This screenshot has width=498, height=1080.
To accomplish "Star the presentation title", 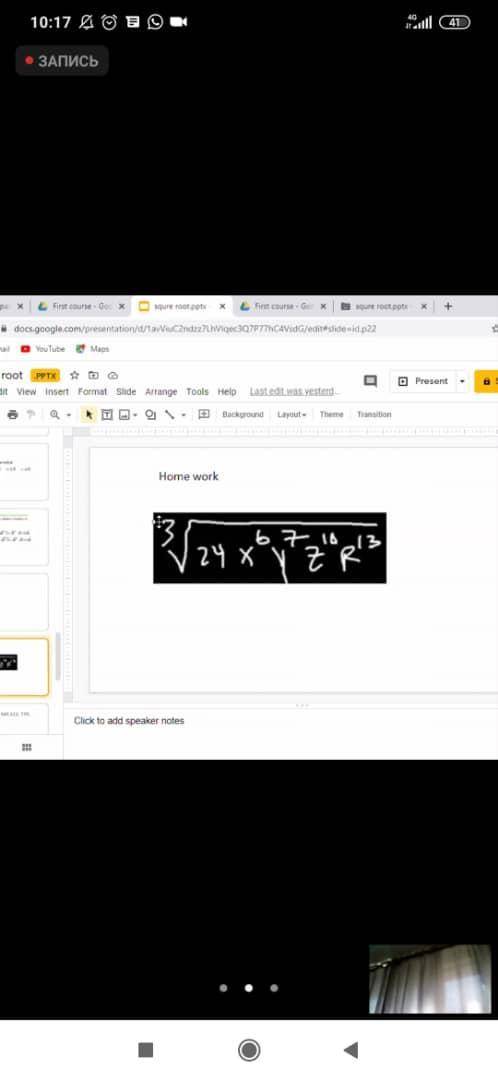I will point(74,375).
